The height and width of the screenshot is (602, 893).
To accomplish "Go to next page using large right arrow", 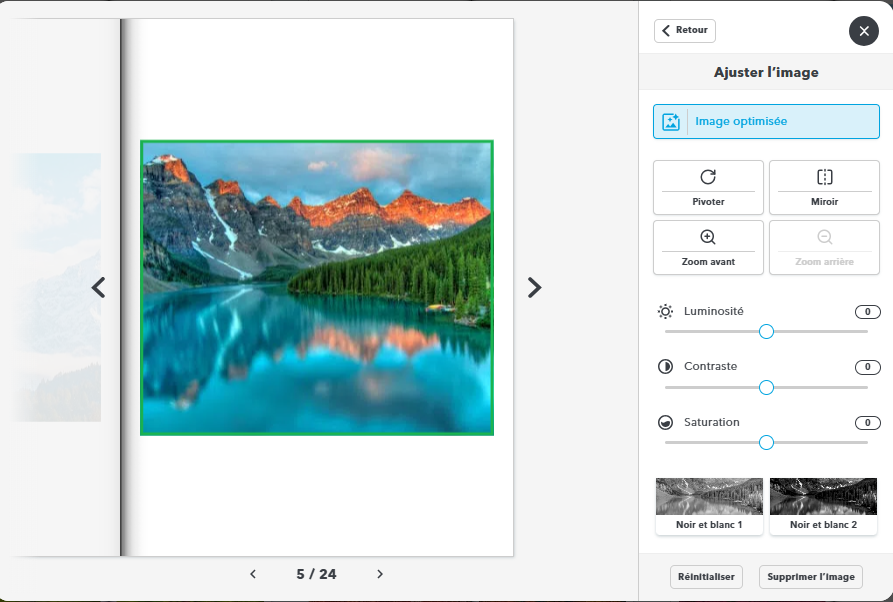I will click(535, 288).
